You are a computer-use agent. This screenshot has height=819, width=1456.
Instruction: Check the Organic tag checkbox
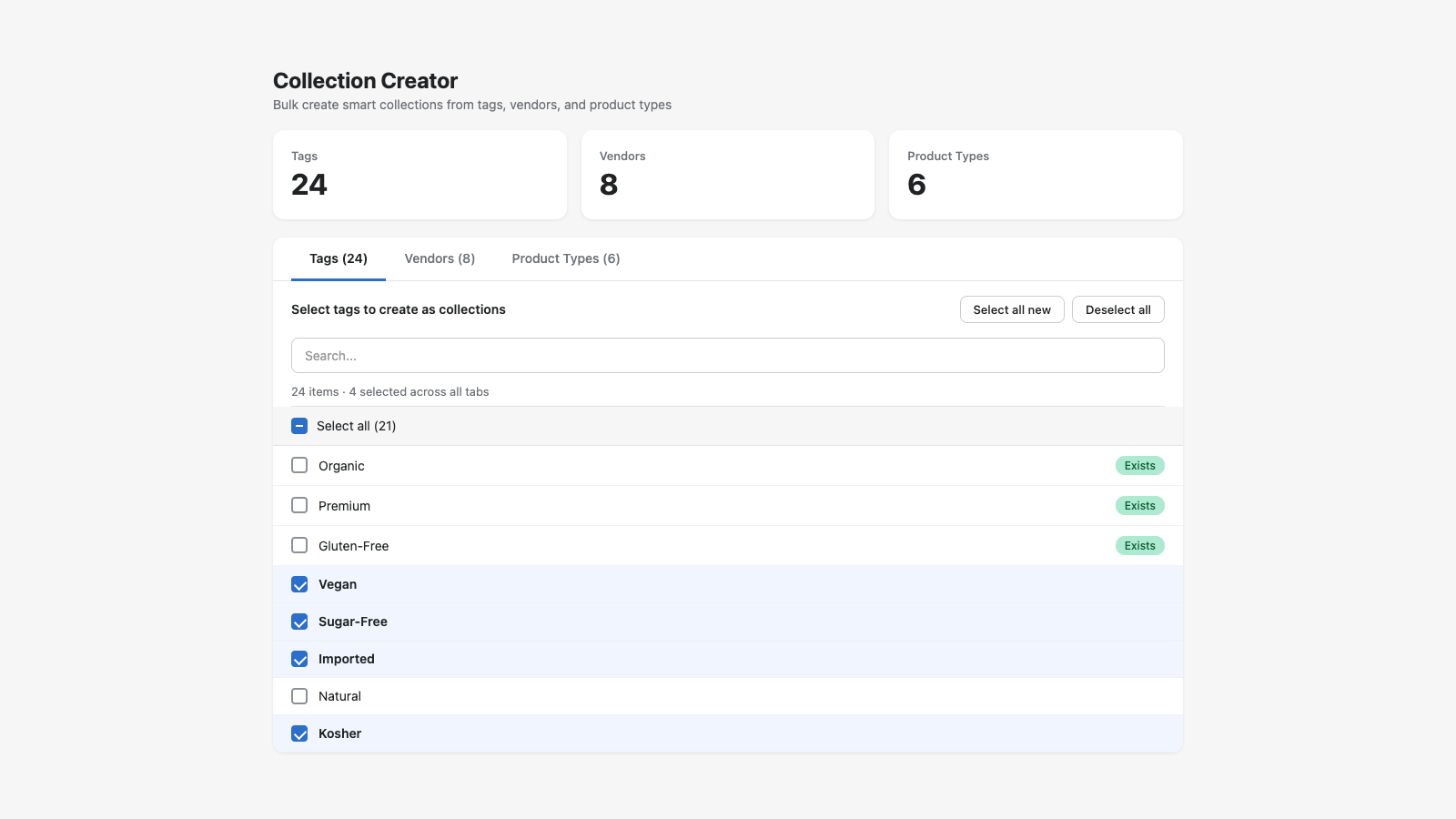tap(299, 465)
